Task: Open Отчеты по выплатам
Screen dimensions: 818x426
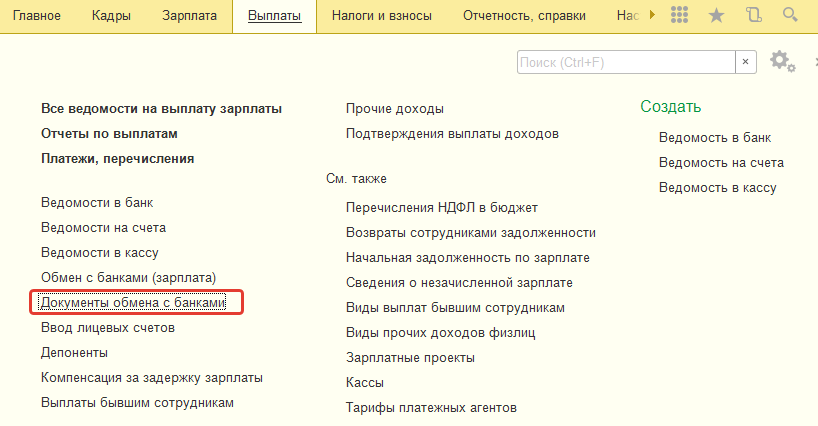Action: [109, 133]
